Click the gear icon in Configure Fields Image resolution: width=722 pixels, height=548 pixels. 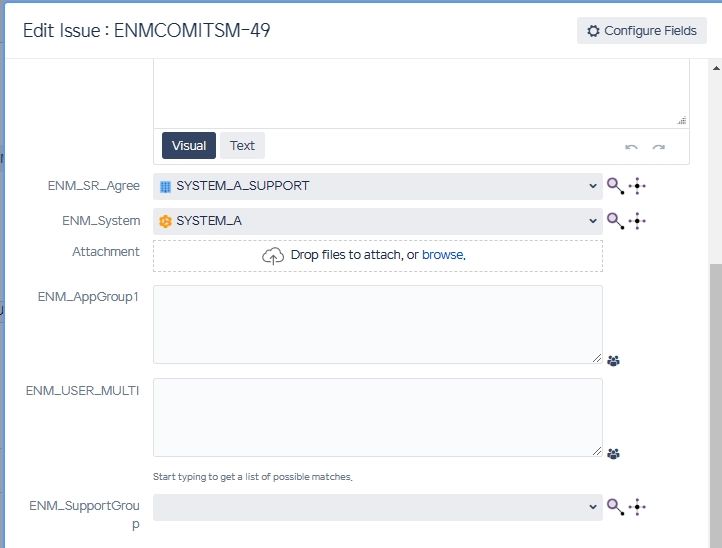tap(593, 31)
